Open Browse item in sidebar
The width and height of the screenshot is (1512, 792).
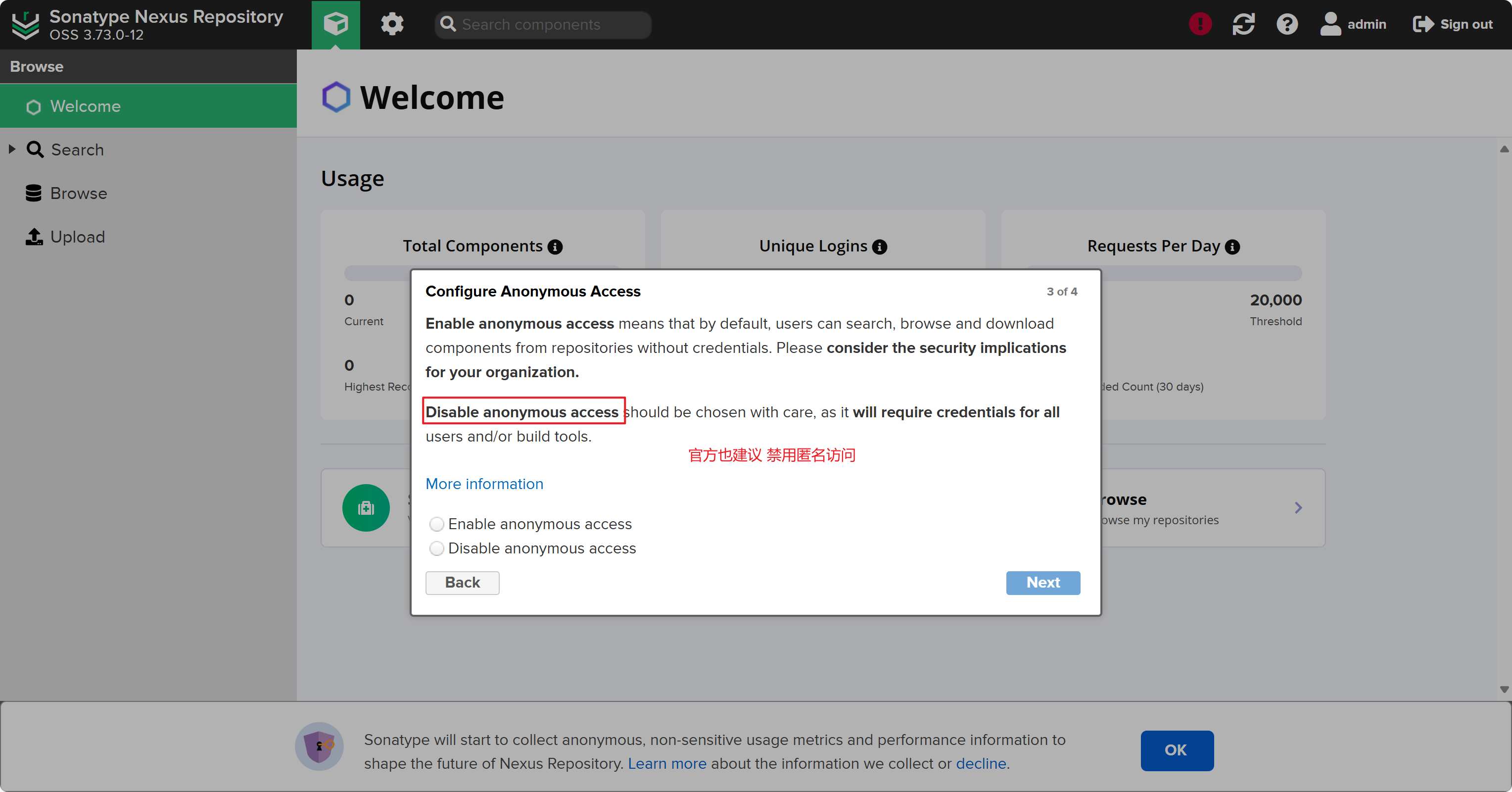click(x=148, y=193)
